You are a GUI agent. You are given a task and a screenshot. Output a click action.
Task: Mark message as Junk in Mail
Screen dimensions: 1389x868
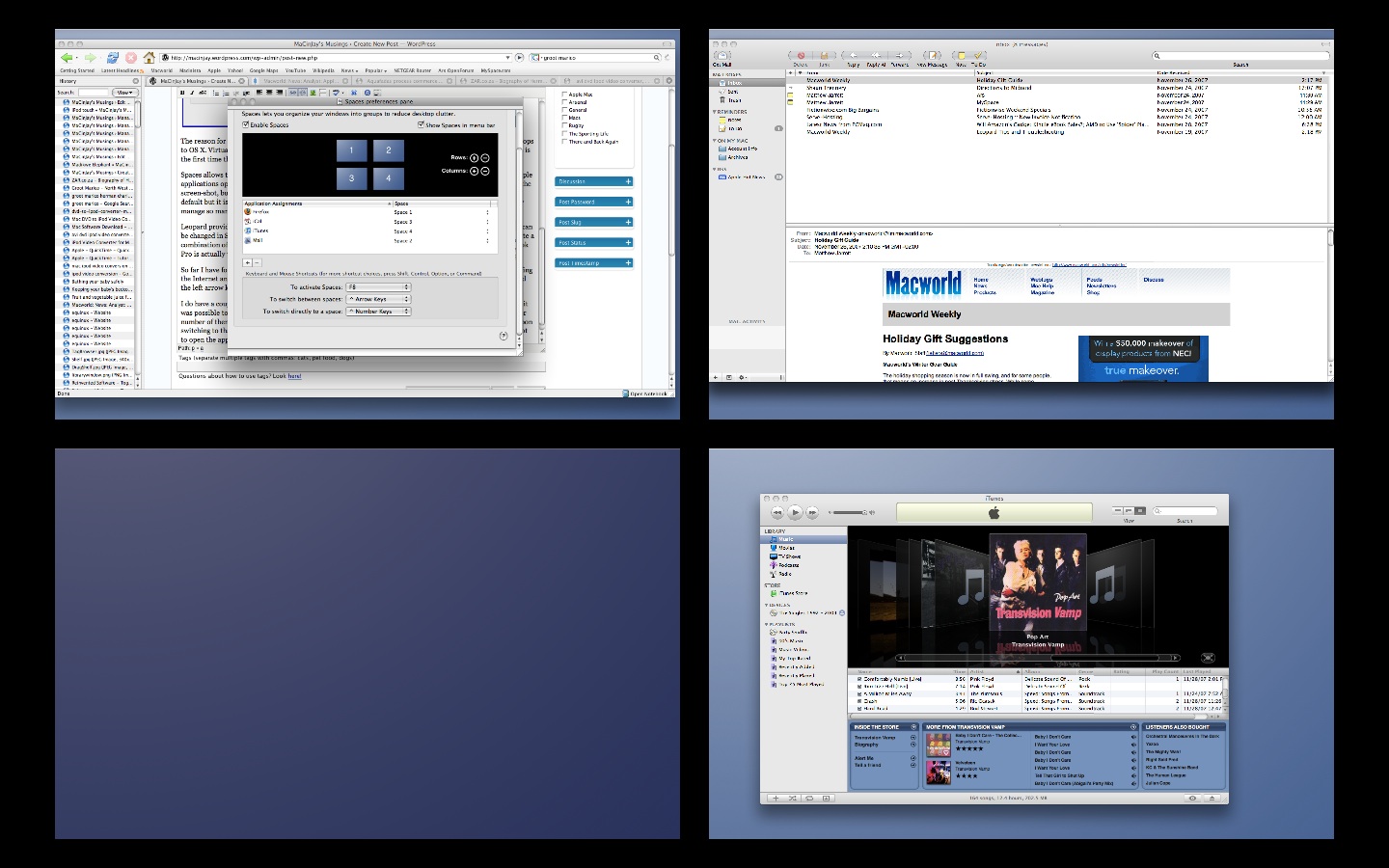coord(825,57)
